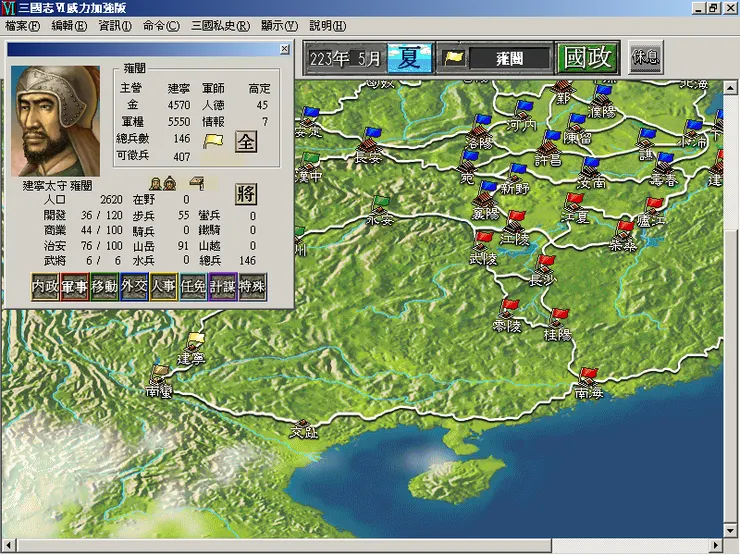Select the 長安 city on the map
740x555 pixels.
click(x=369, y=147)
